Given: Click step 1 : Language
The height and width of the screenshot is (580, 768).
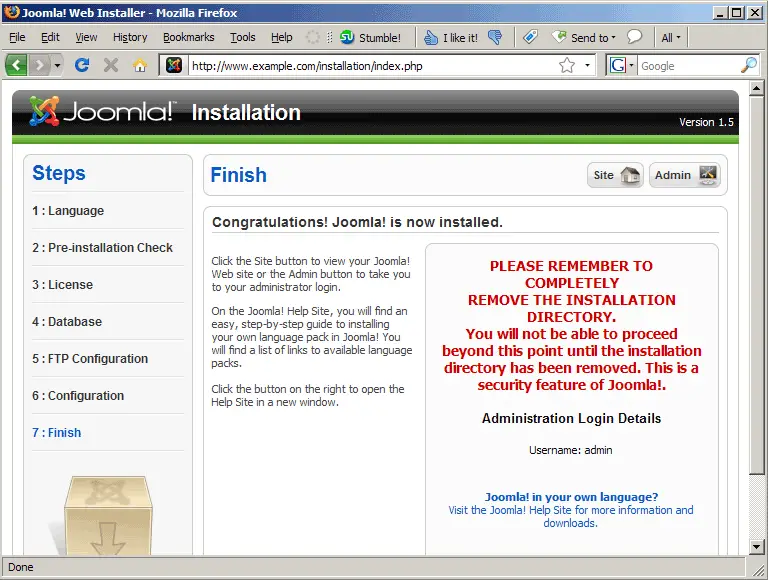Looking at the screenshot, I should pyautogui.click(x=68, y=211).
